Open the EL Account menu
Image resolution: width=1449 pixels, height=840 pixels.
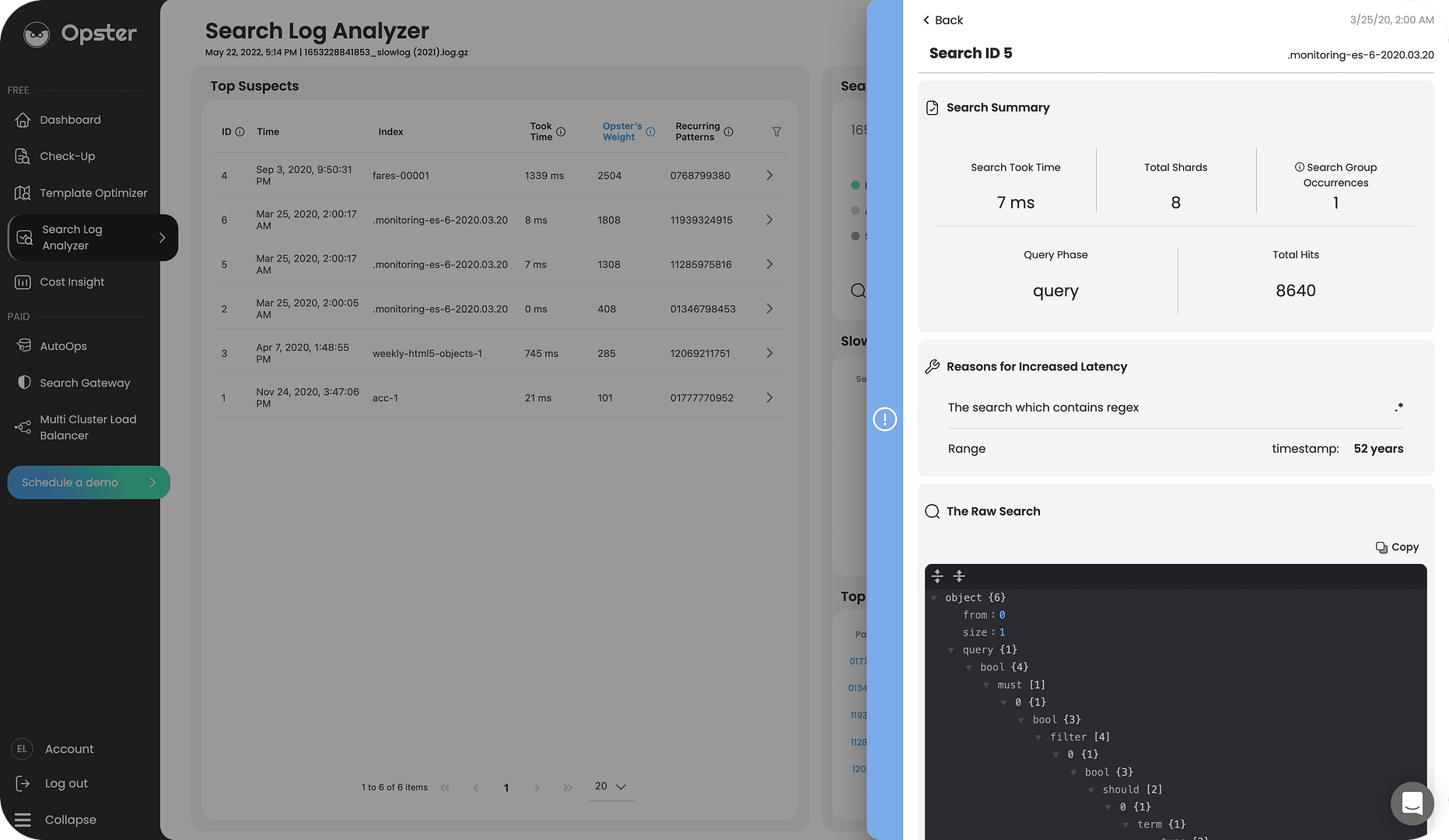(x=69, y=748)
